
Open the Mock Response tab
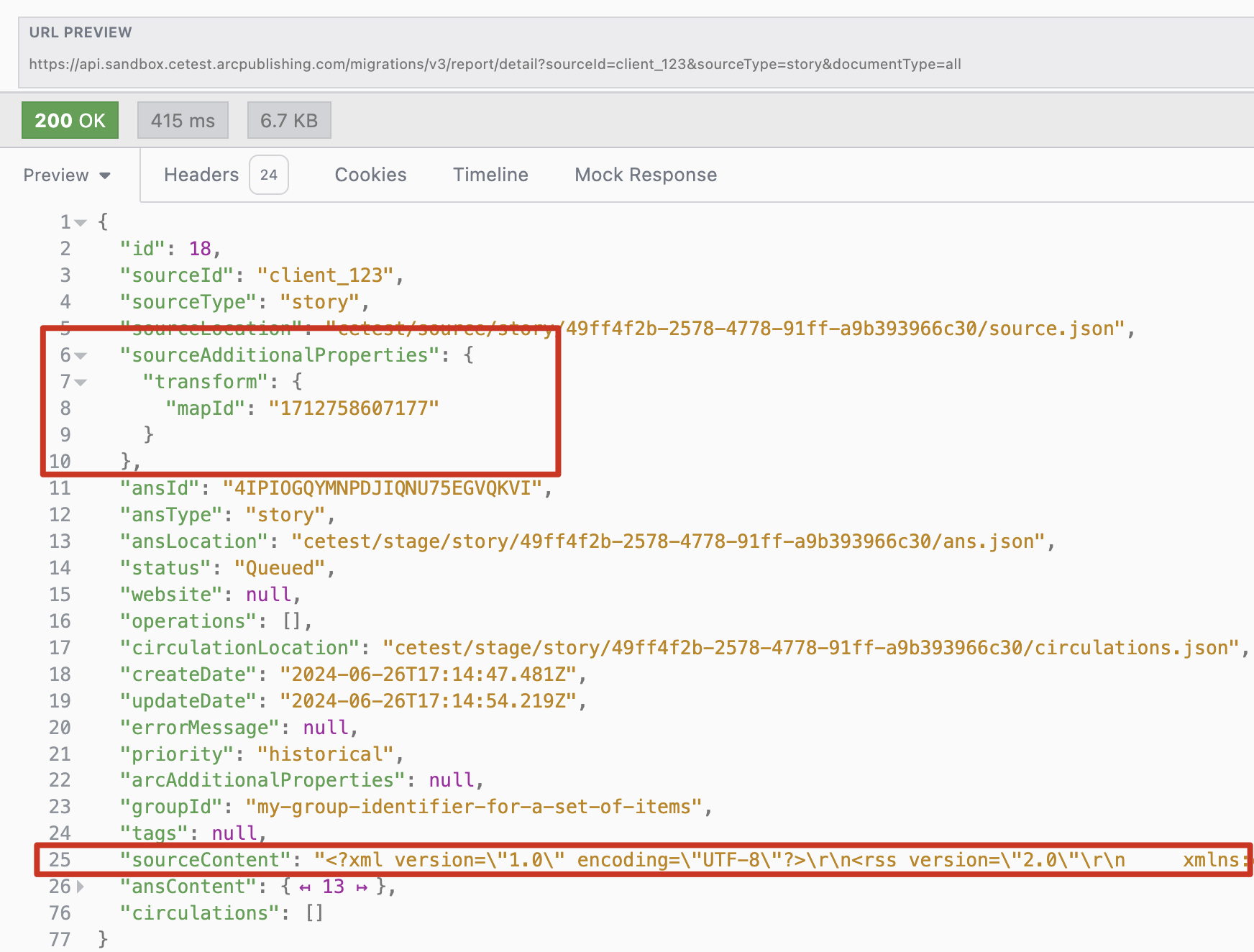tap(646, 175)
